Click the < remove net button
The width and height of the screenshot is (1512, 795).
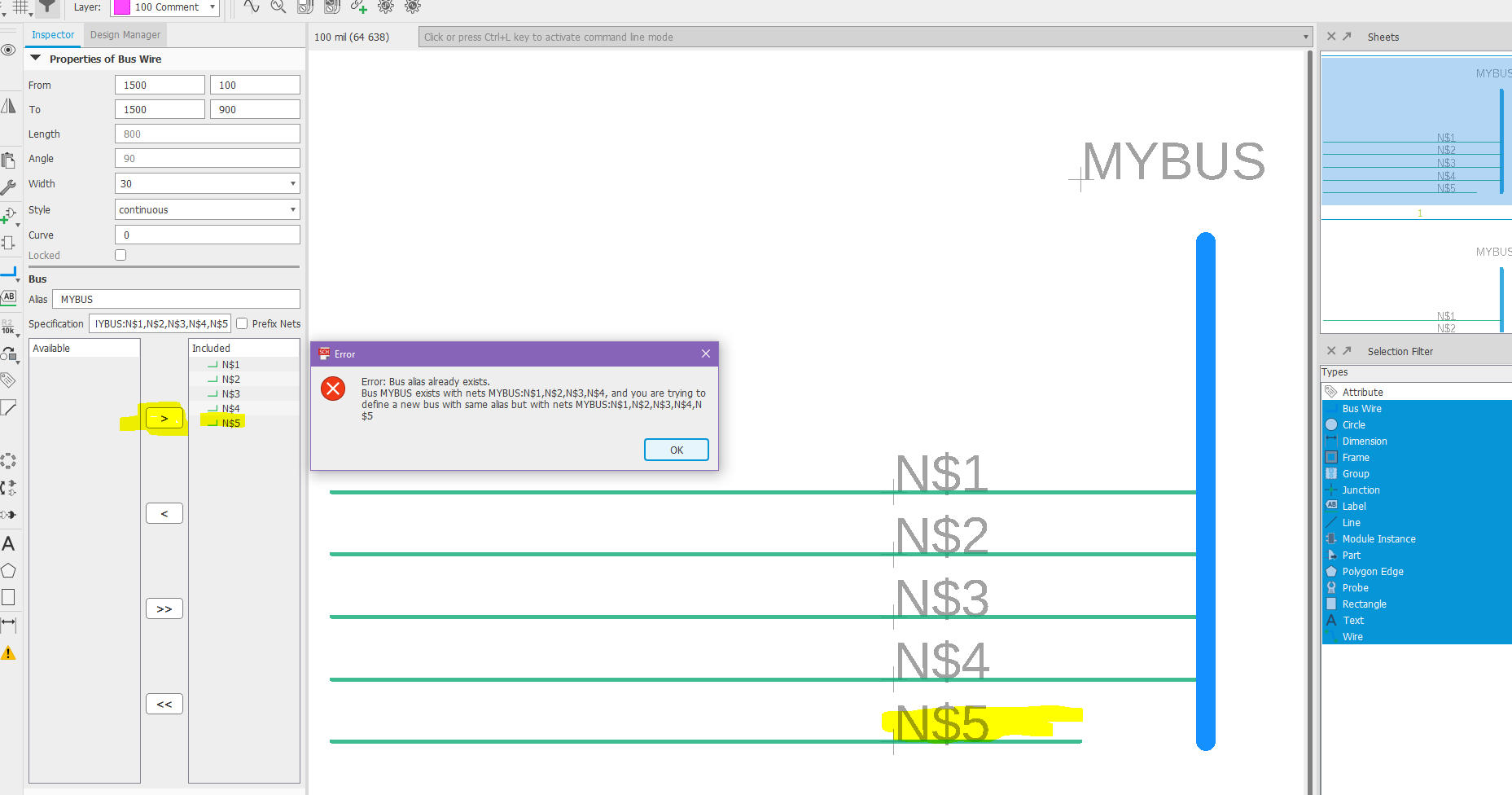coord(164,514)
